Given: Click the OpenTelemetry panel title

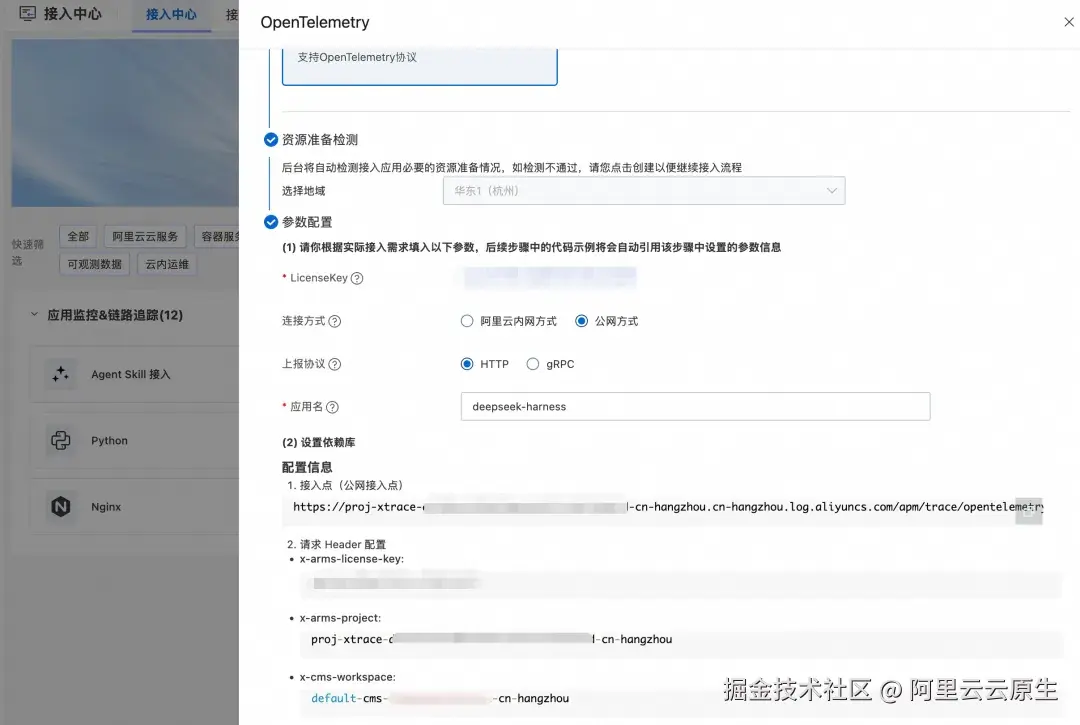Looking at the screenshot, I should click(x=315, y=22).
